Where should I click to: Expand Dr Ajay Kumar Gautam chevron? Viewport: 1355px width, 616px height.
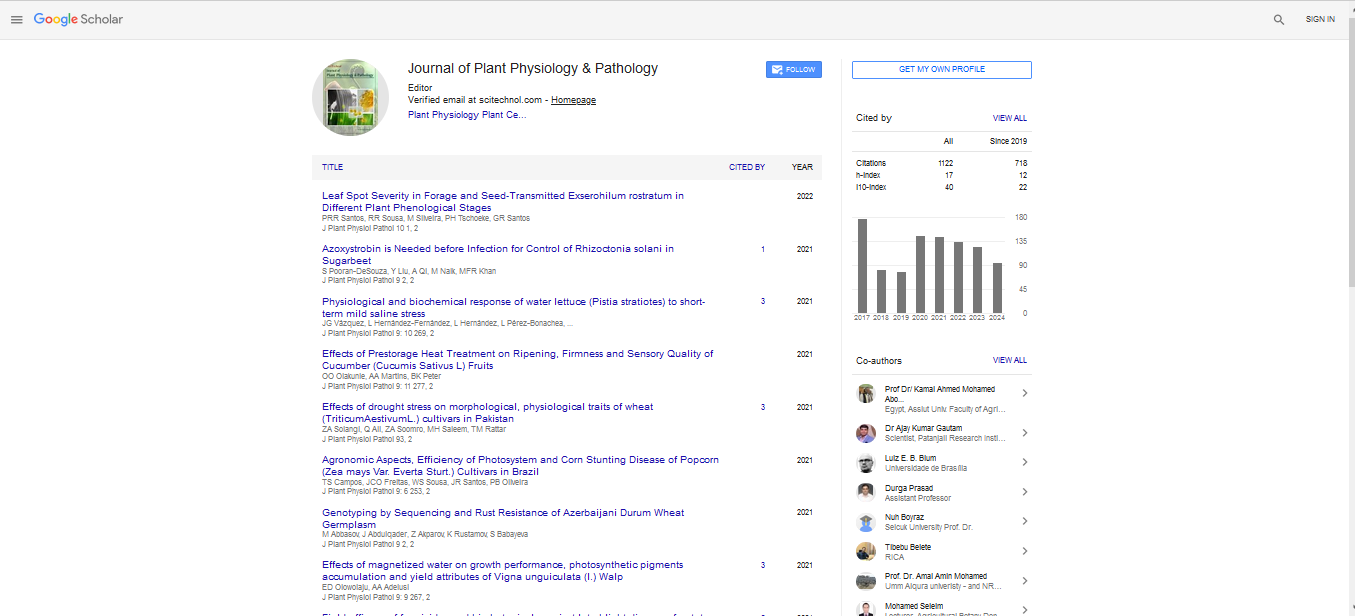coord(1024,433)
